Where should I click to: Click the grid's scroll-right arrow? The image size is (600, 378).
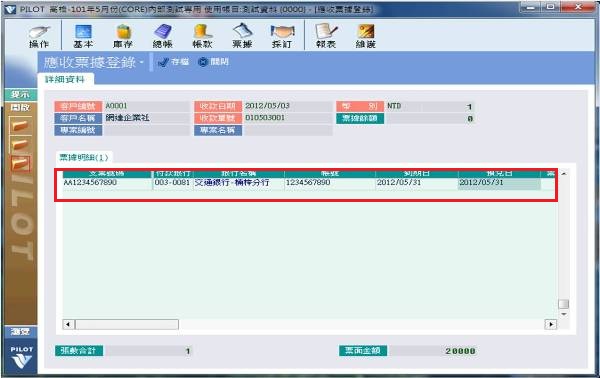(551, 324)
